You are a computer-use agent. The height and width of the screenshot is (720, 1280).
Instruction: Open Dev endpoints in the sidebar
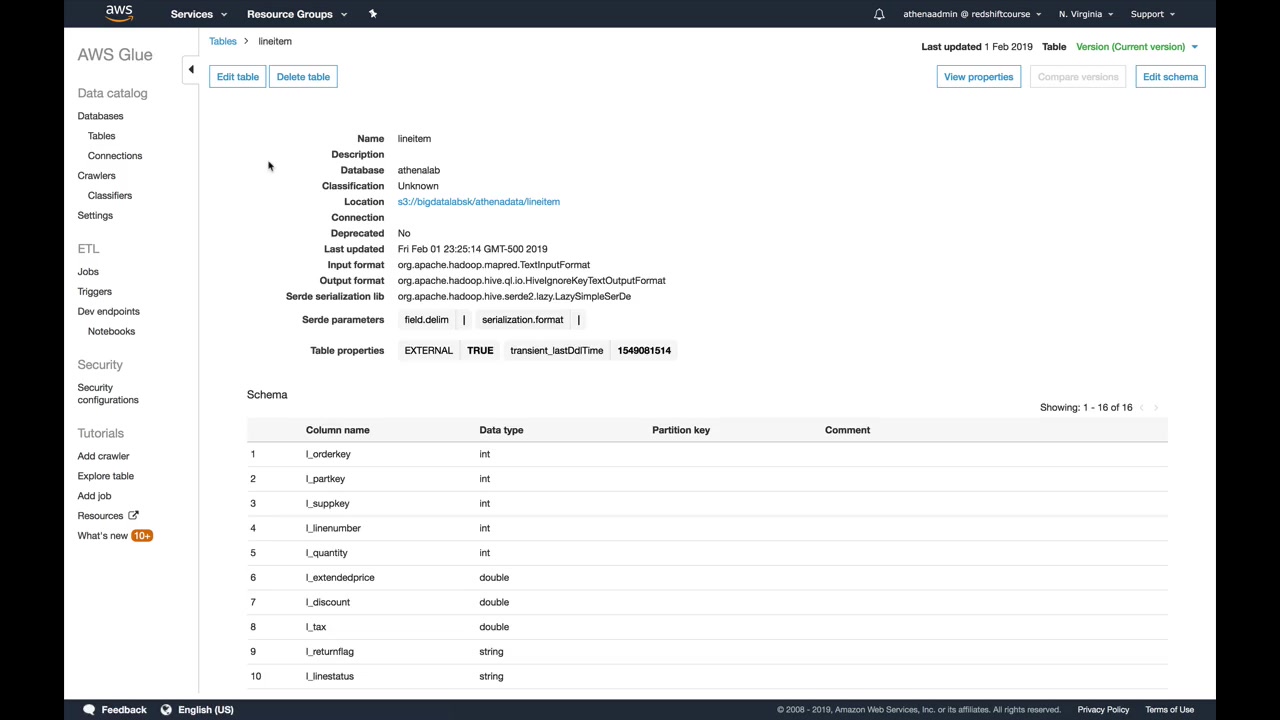pos(108,312)
